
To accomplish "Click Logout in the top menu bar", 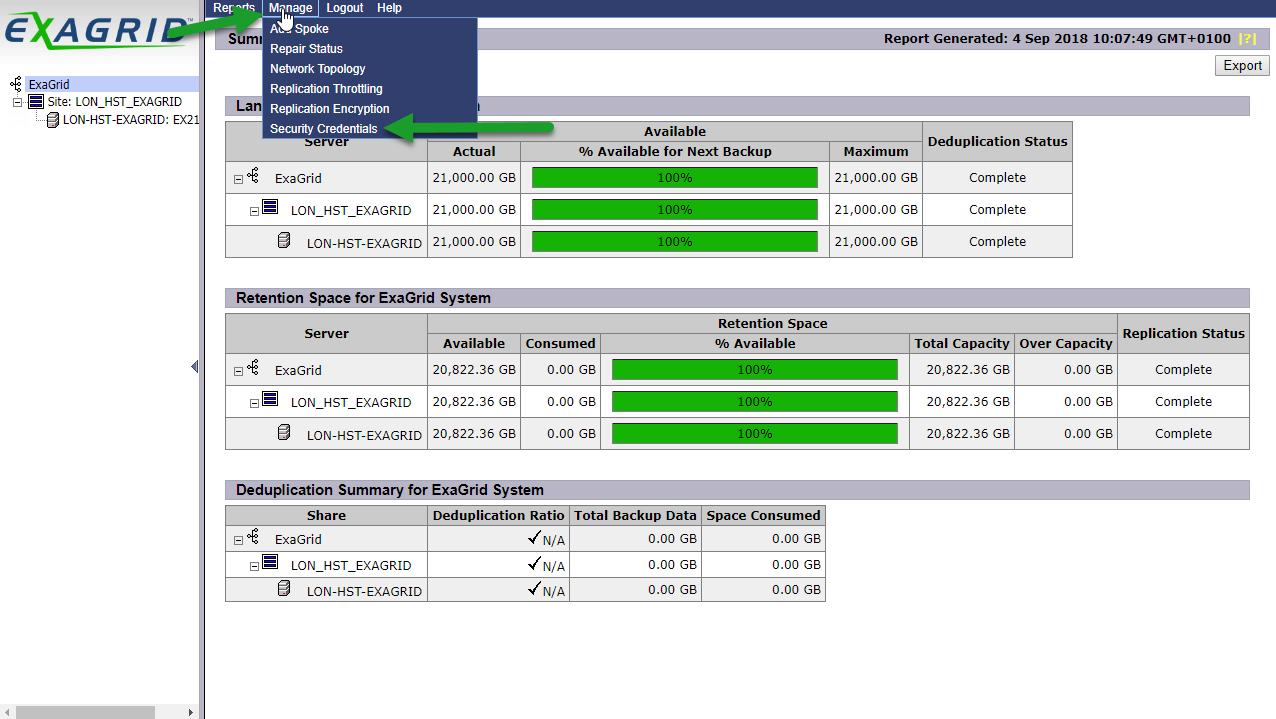I will pyautogui.click(x=345, y=8).
